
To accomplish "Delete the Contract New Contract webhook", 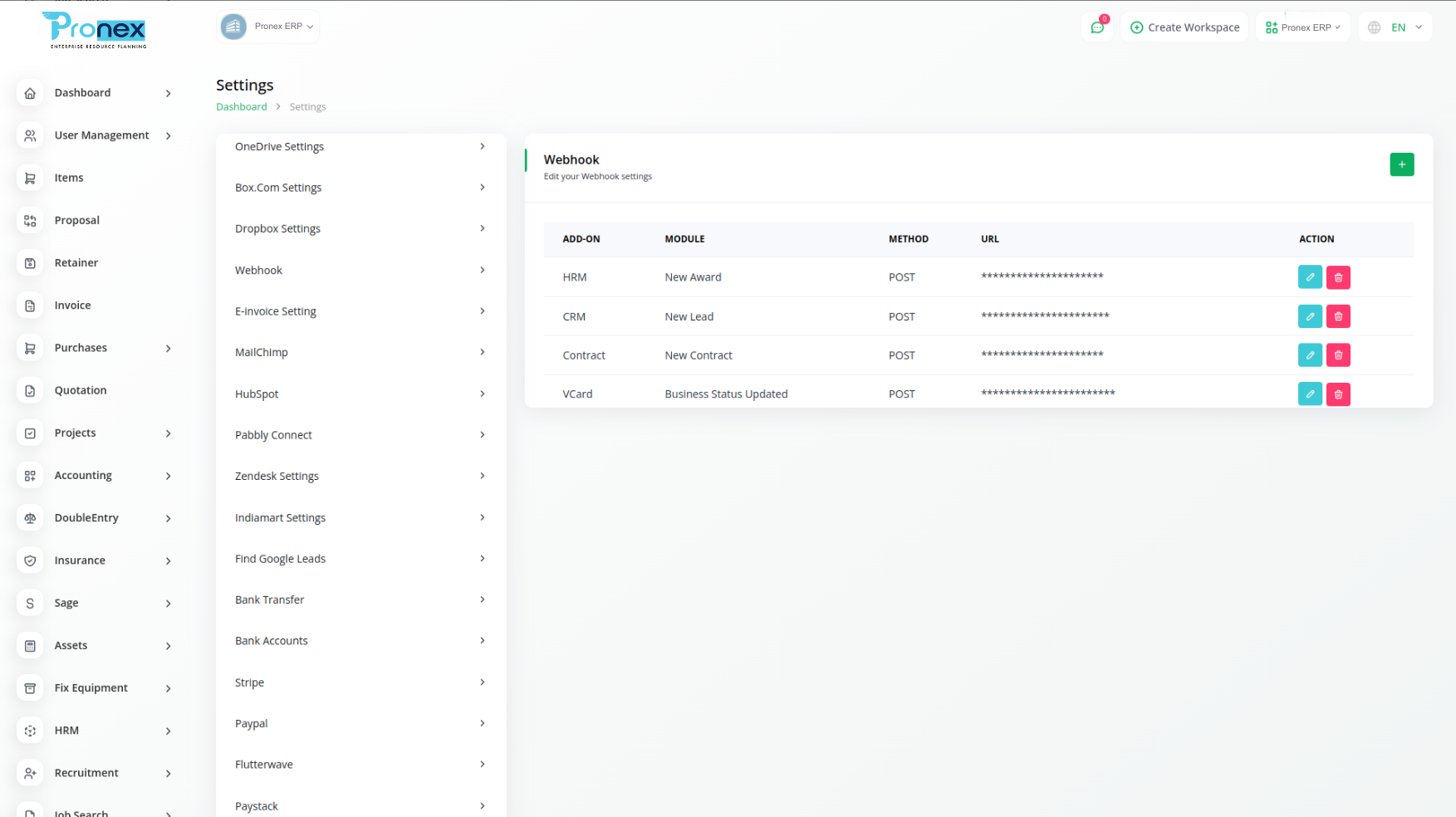I will tap(1338, 355).
